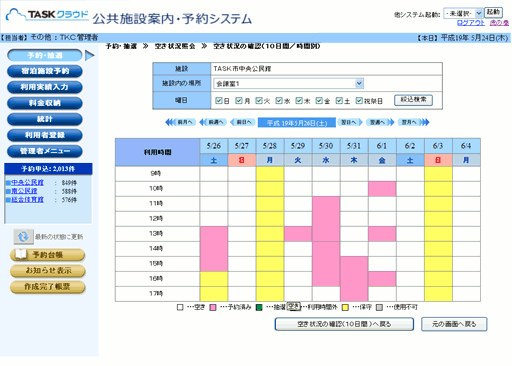Open the 中央公民館 link in reservation counts
This screenshot has width=512, height=366.
click(x=27, y=182)
